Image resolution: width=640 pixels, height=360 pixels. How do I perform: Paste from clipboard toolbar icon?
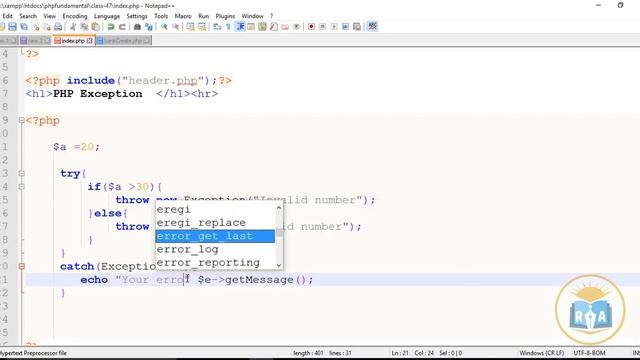96,27
